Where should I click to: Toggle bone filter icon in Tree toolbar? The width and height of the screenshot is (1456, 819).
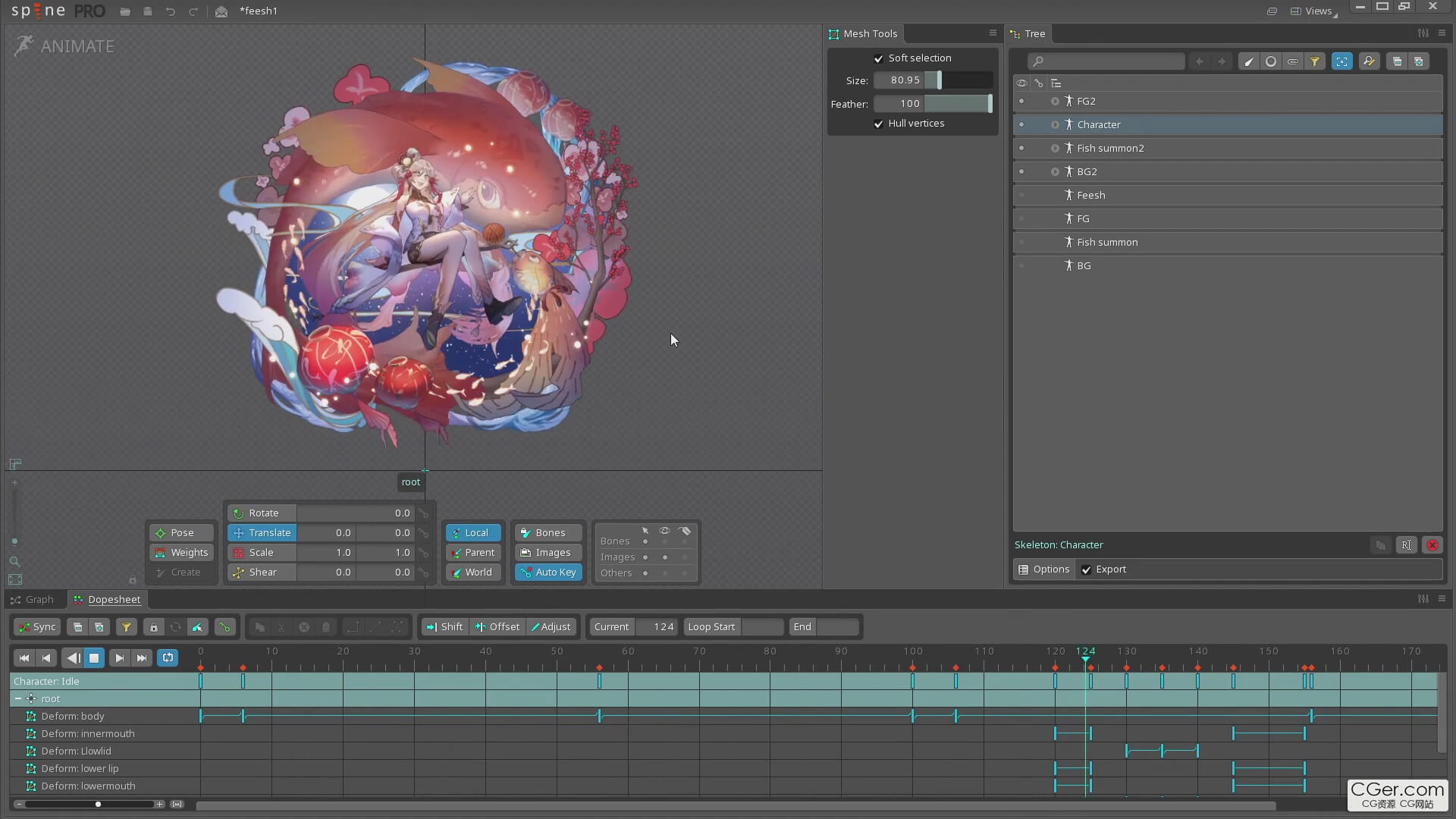1249,61
